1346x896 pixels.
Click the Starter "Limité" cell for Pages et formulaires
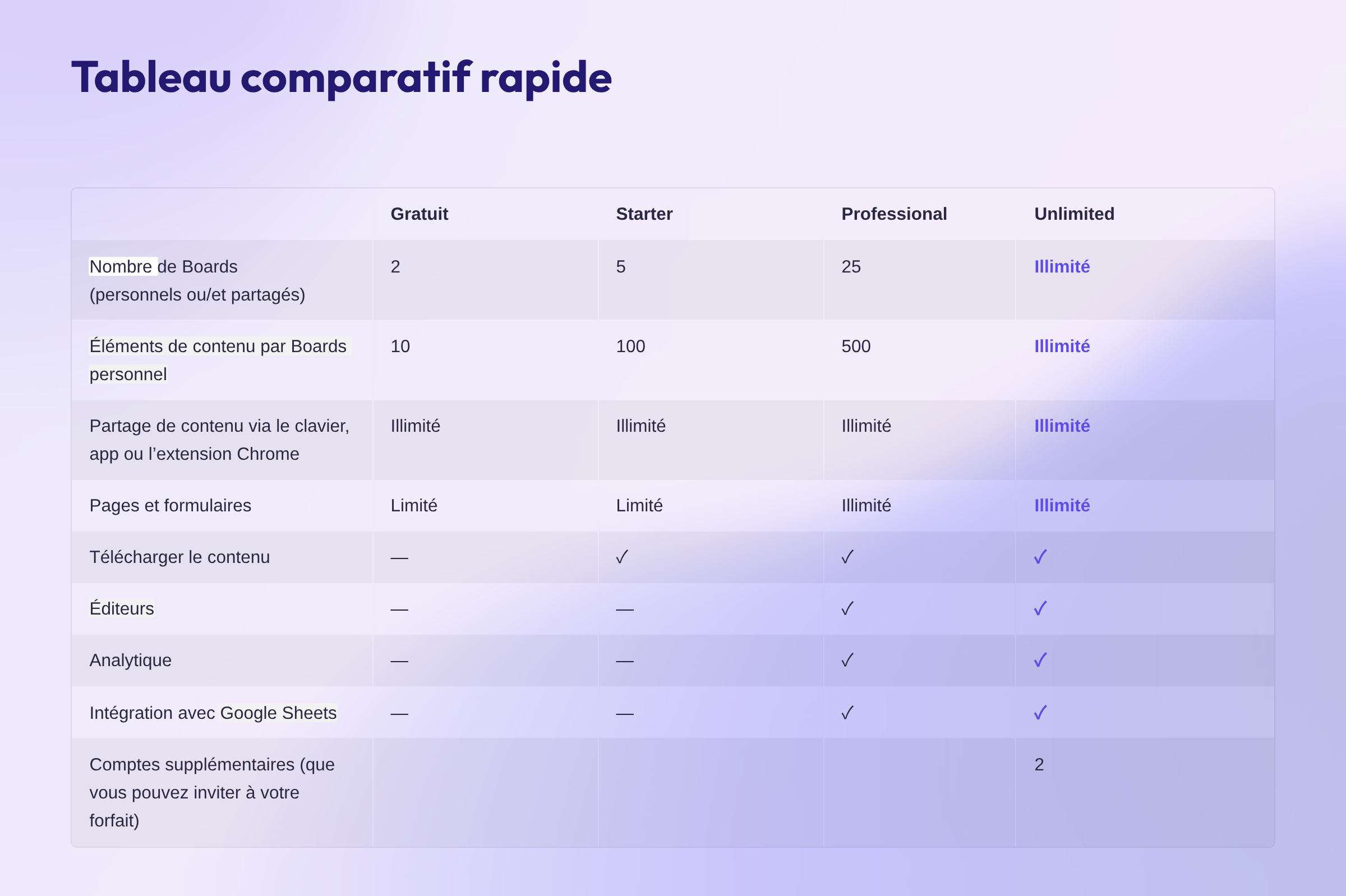(x=639, y=505)
